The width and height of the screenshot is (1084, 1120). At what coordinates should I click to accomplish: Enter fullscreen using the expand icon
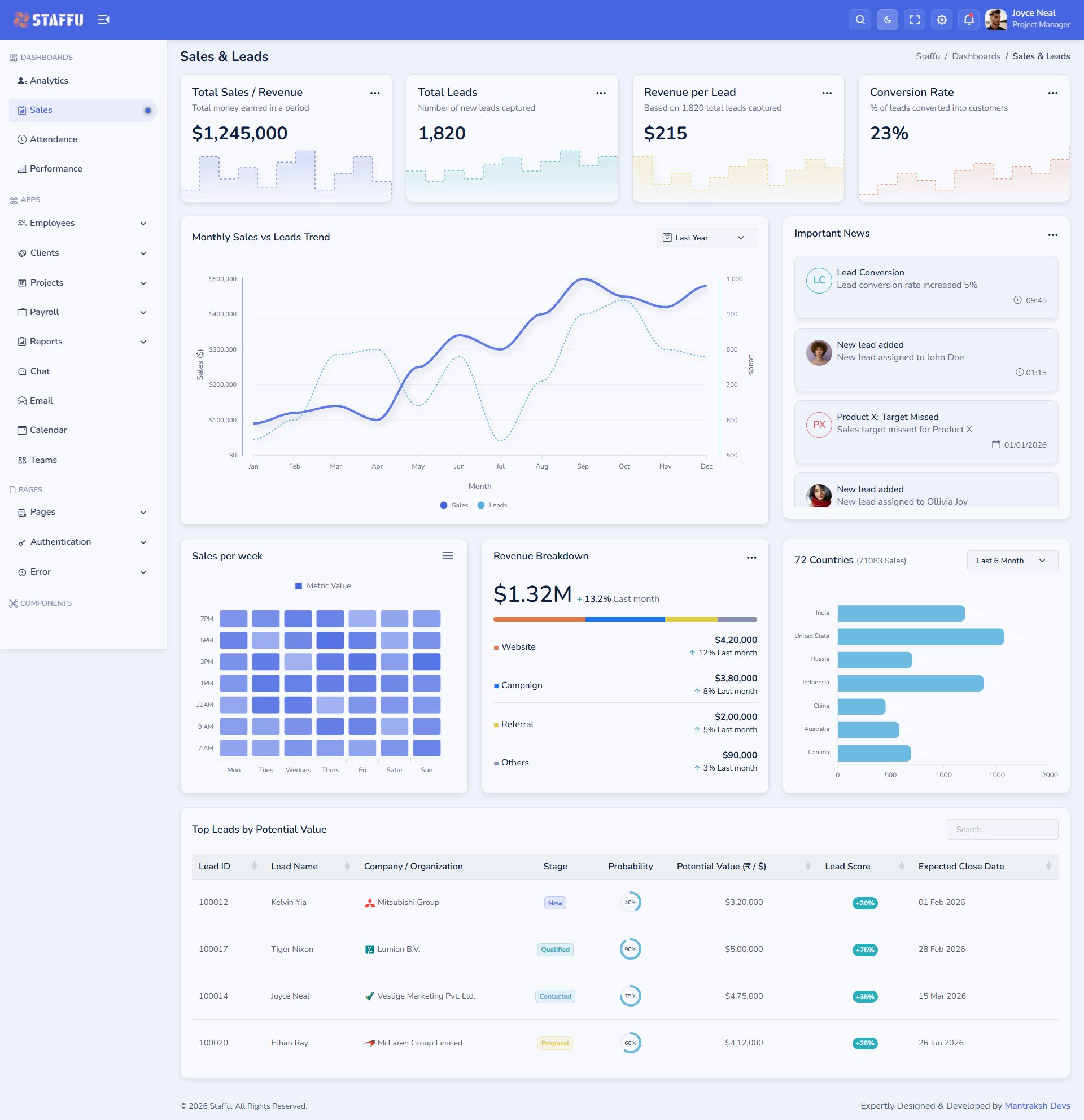click(x=914, y=20)
